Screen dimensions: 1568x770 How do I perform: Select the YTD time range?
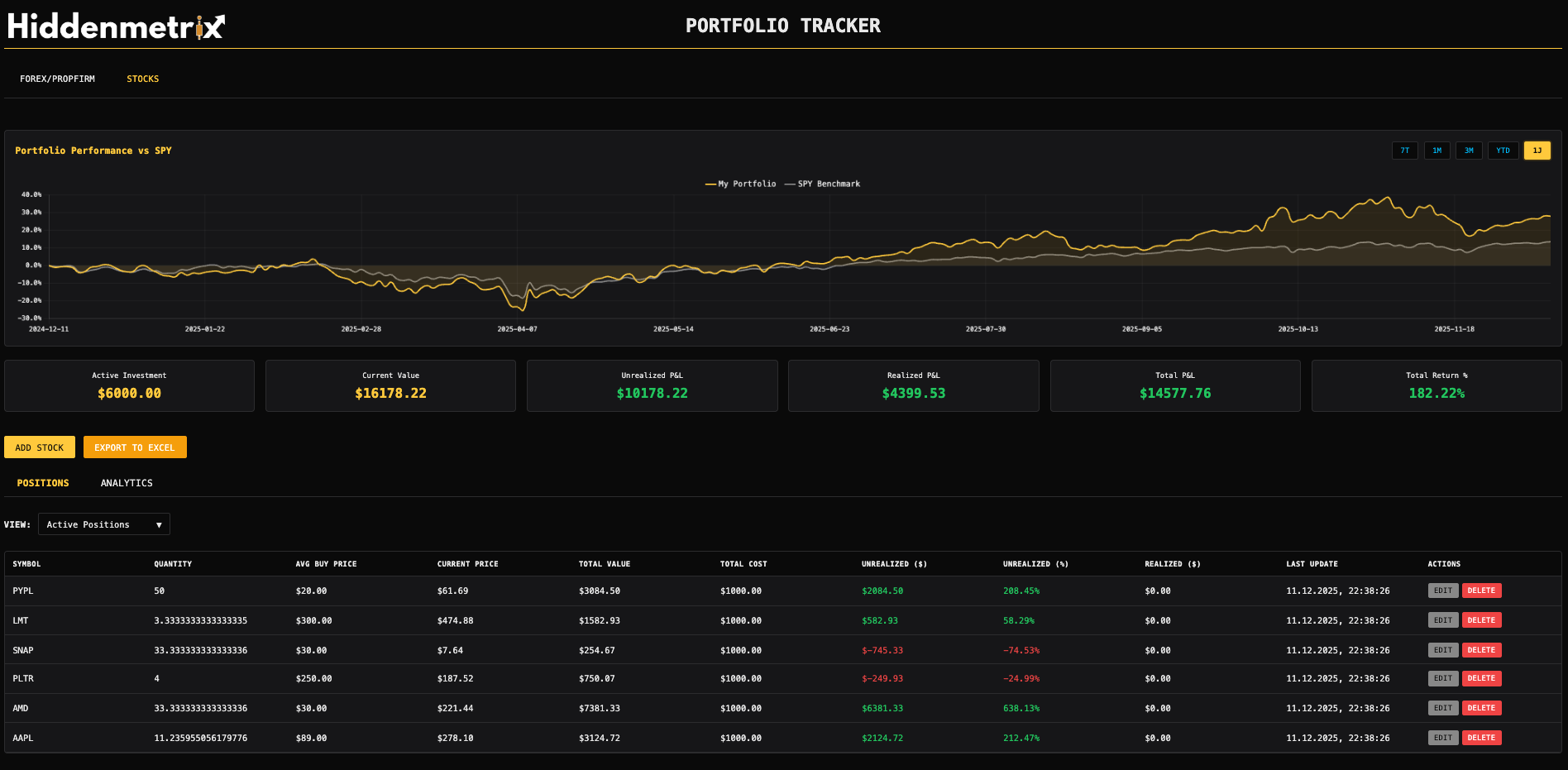pyautogui.click(x=1503, y=151)
